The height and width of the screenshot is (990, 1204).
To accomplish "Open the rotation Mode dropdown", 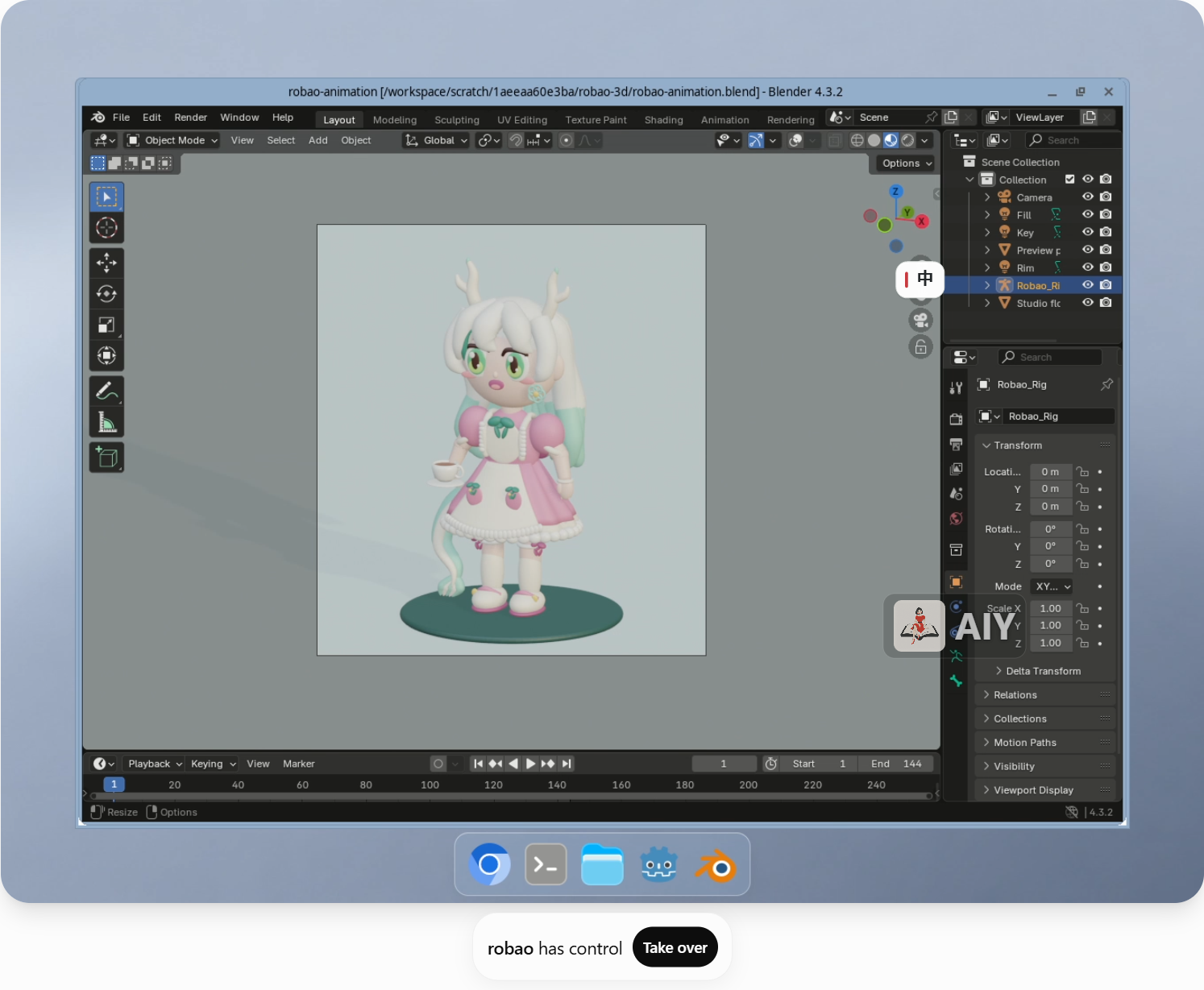I will point(1051,586).
